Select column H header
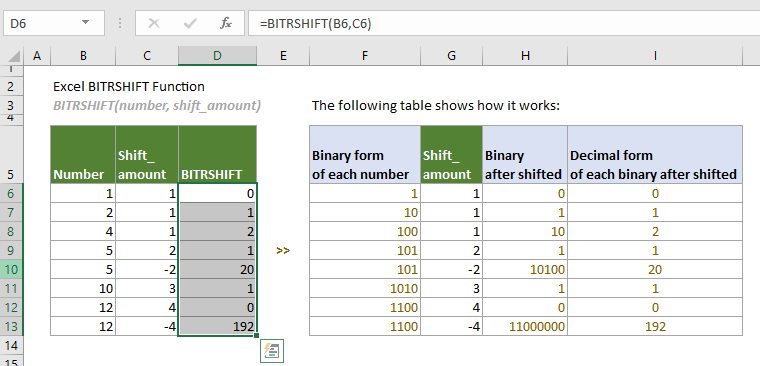The height and width of the screenshot is (366, 760). tap(525, 56)
